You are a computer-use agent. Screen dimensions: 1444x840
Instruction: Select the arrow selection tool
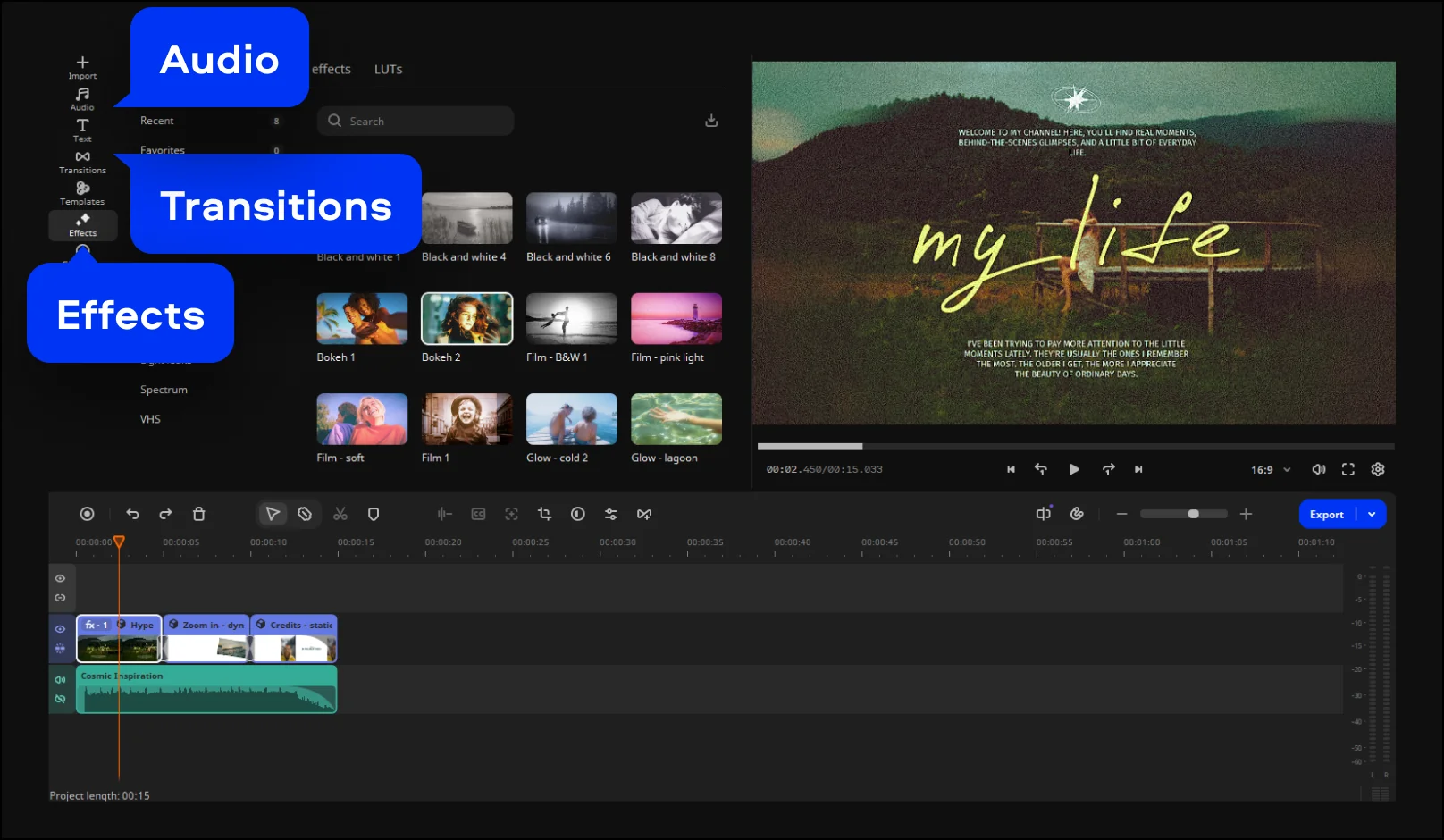273,514
